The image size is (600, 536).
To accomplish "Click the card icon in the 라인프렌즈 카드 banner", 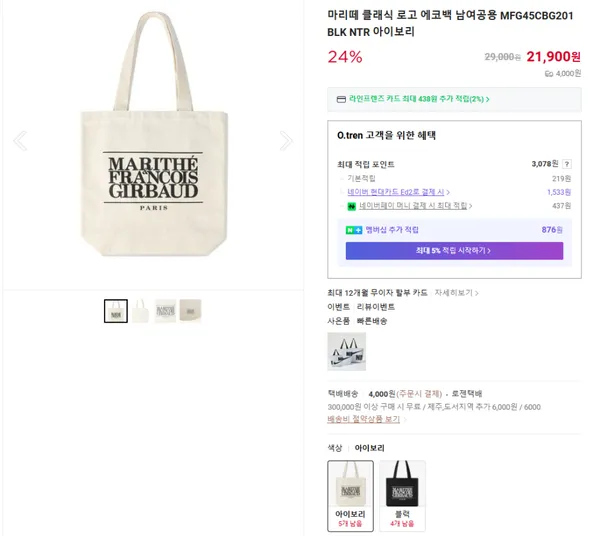I will [341, 99].
